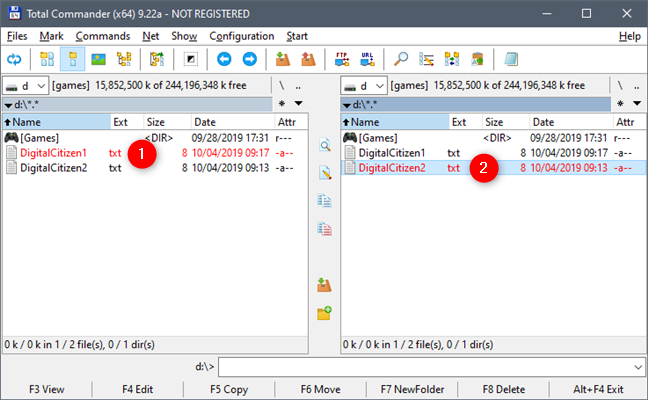Open the FTP connect icon

[342, 60]
